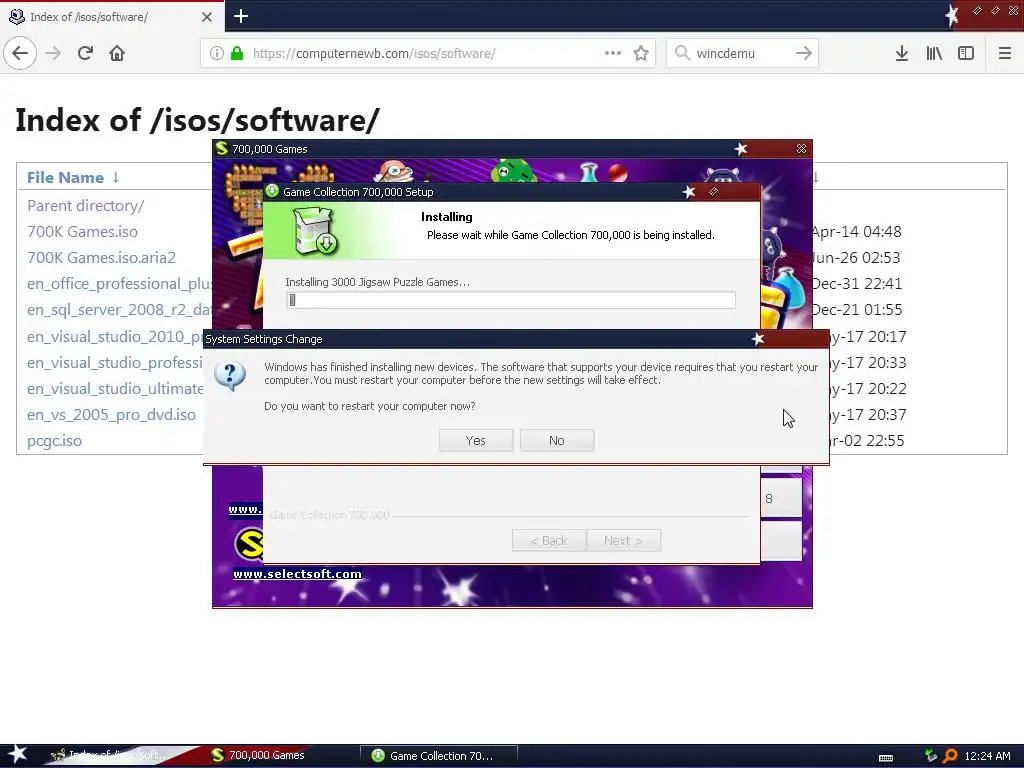Click the 12:24 AM clock in the tray
This screenshot has height=768, width=1024.
987,756
